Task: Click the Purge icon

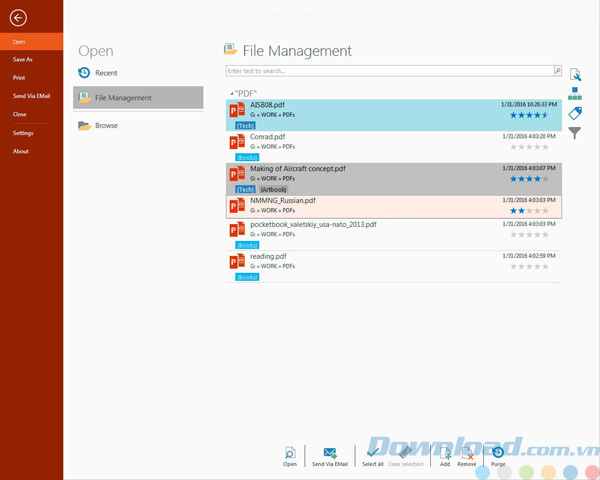Action: [x=497, y=452]
